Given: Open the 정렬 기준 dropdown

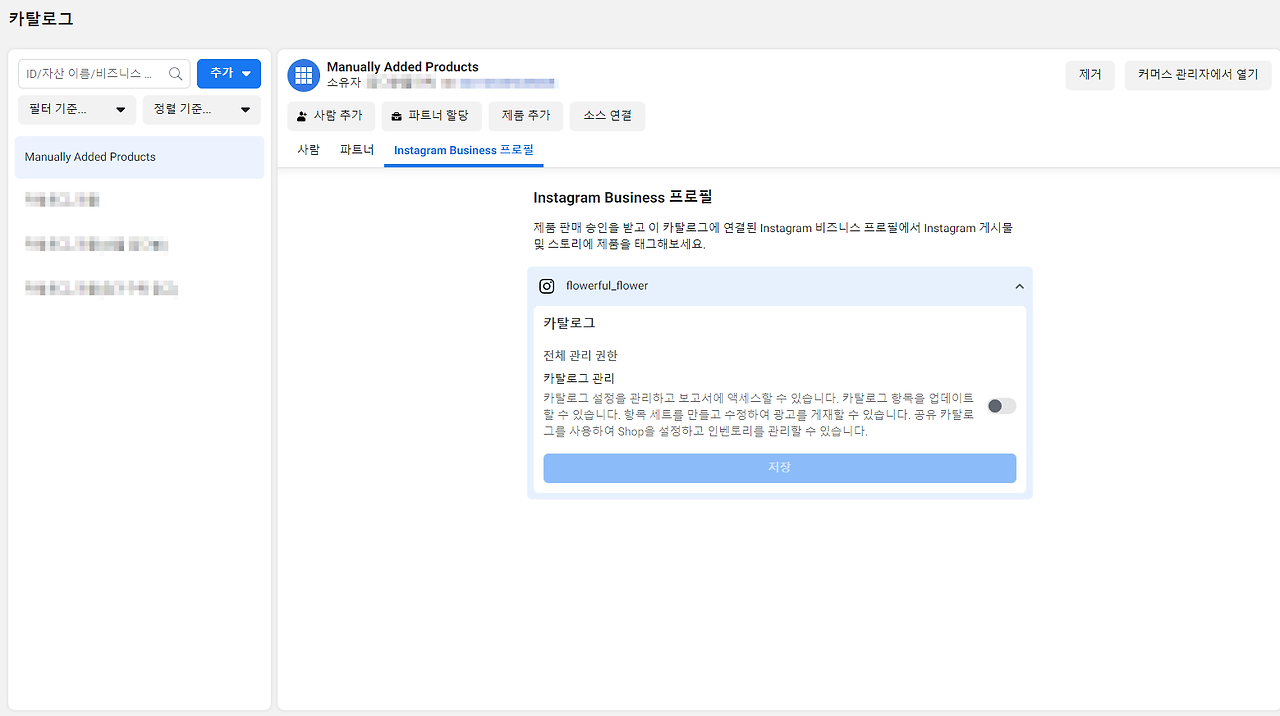Looking at the screenshot, I should [x=202, y=110].
